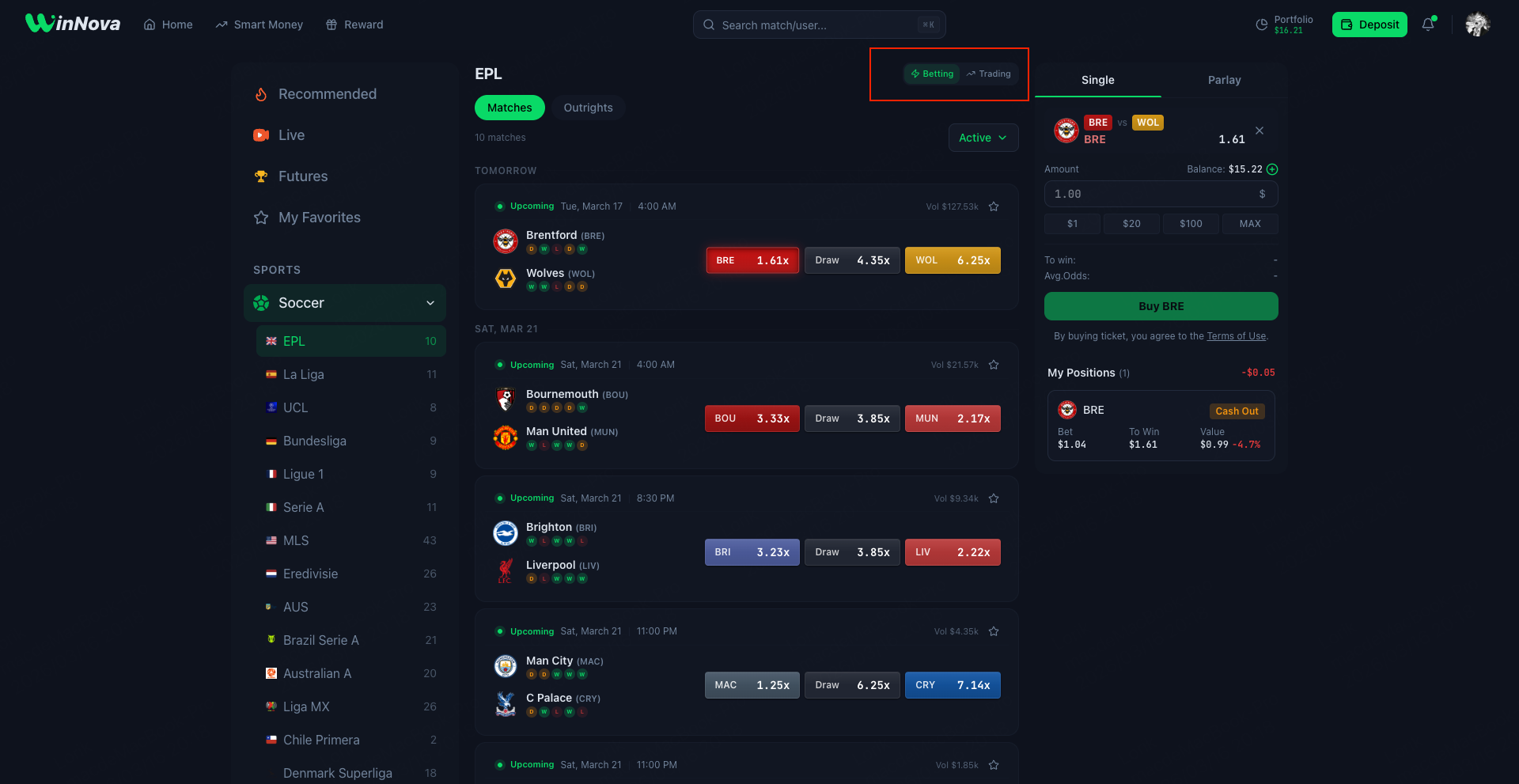Select La Liga in the league list
Image resolution: width=1519 pixels, height=784 pixels.
point(304,374)
